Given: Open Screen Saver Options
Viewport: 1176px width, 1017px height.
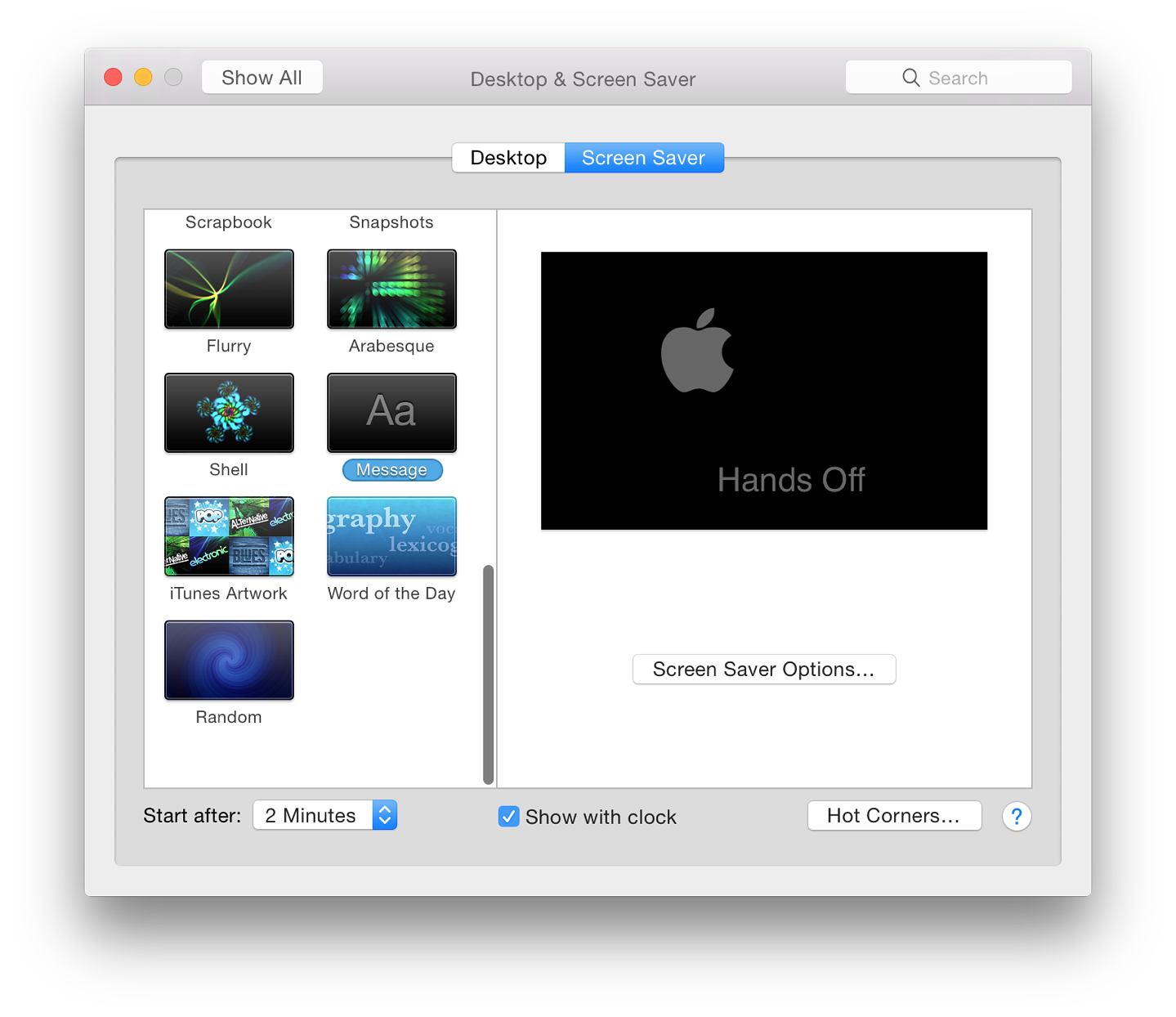Looking at the screenshot, I should [764, 670].
